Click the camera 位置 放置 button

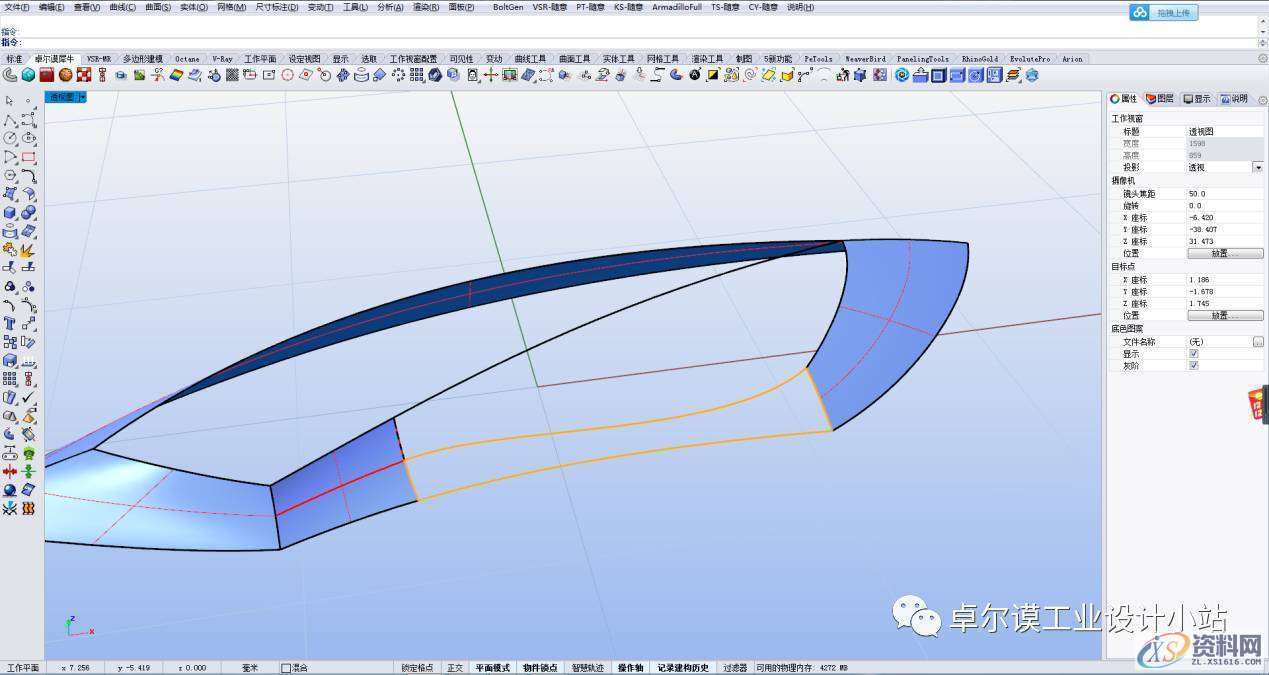[x=1224, y=253]
